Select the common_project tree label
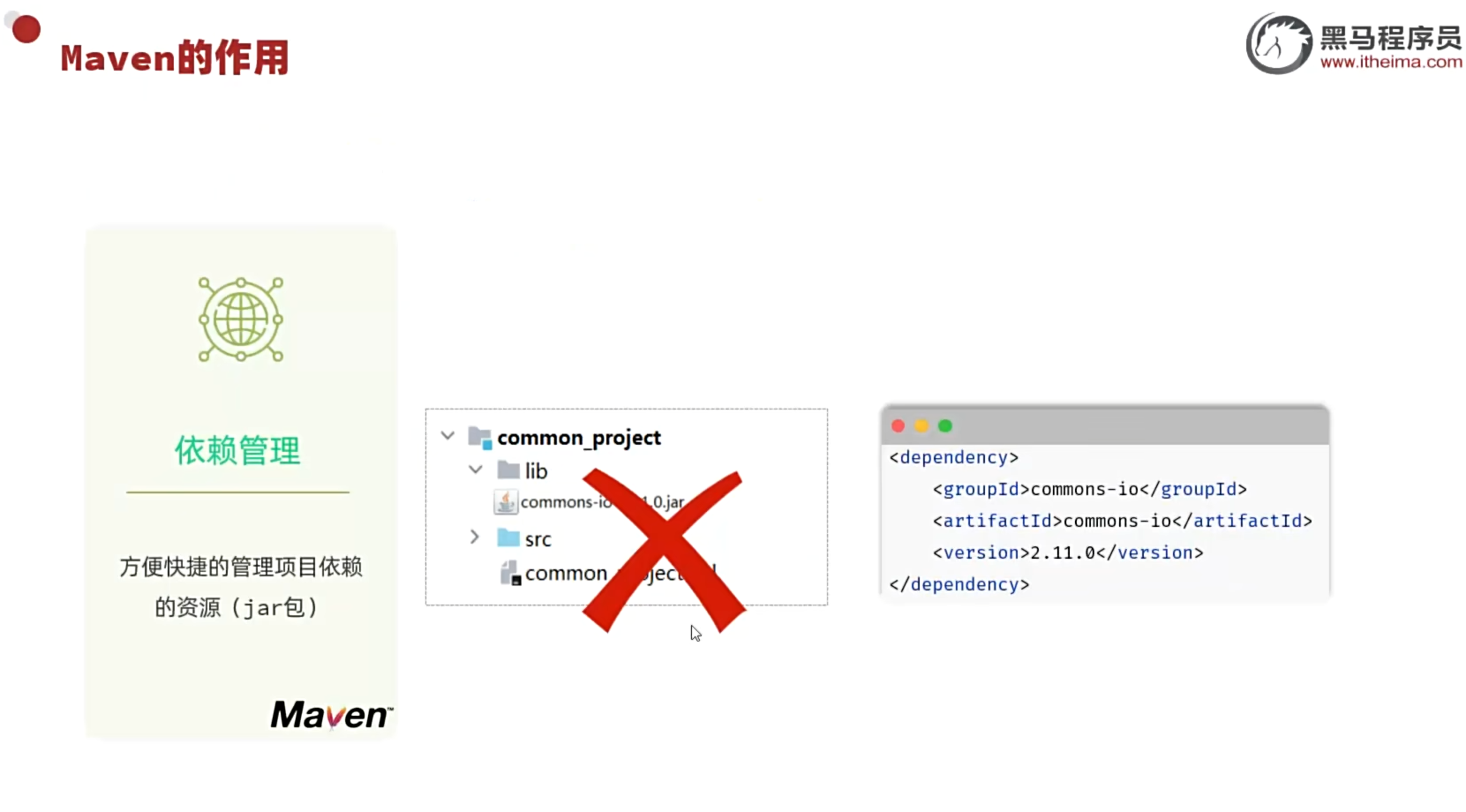 point(579,438)
